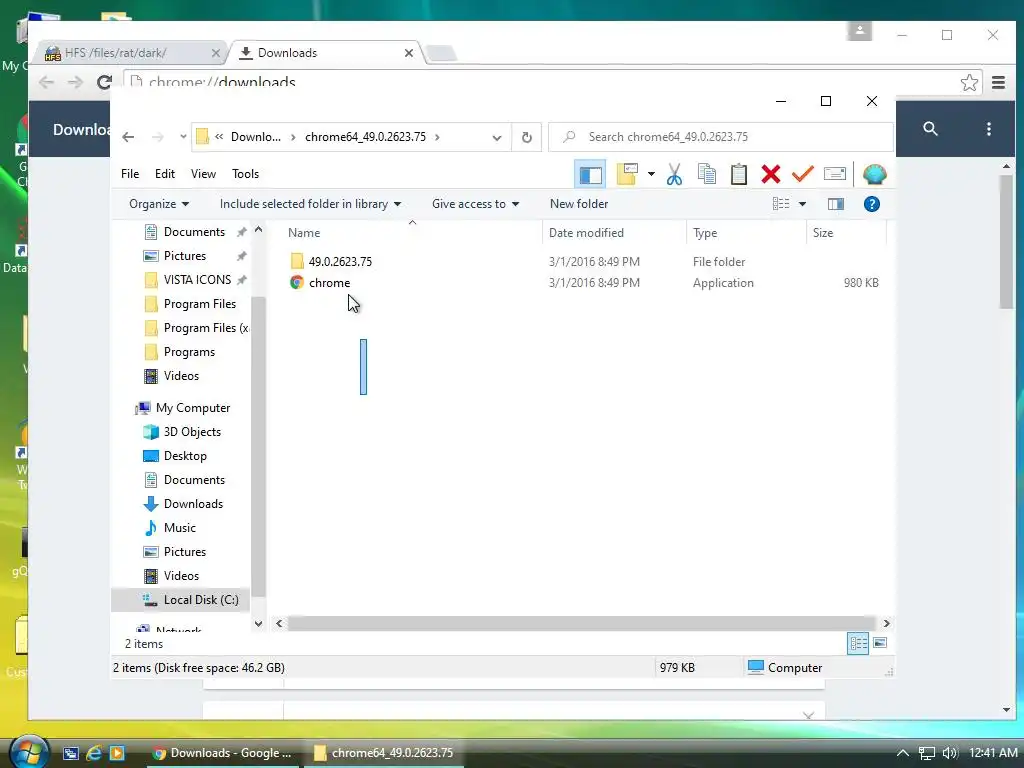Image resolution: width=1024 pixels, height=768 pixels.
Task: Select the chrome application file
Action: click(x=329, y=283)
